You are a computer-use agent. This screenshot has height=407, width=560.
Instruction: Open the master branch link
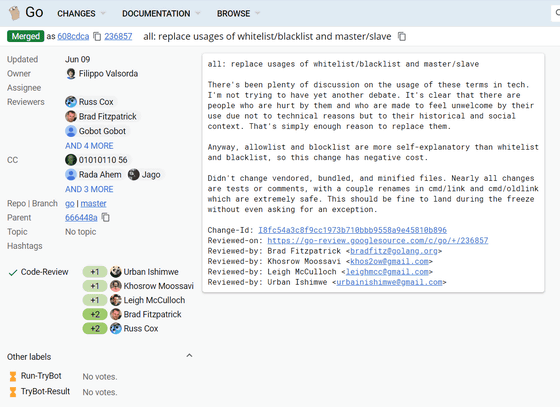(94, 204)
